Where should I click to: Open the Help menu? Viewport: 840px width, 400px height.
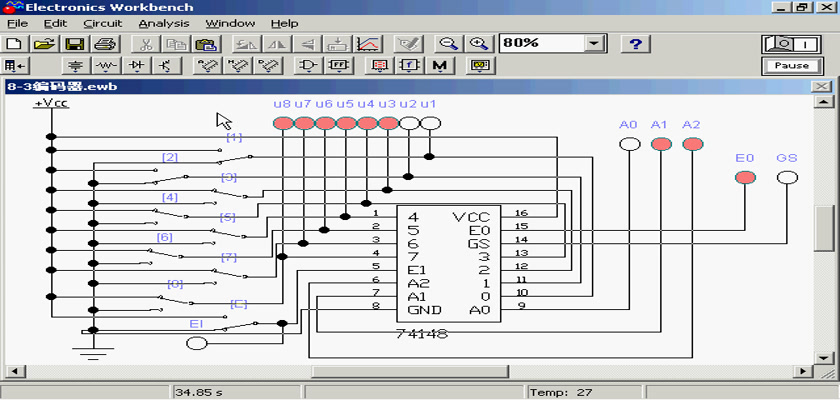[284, 24]
